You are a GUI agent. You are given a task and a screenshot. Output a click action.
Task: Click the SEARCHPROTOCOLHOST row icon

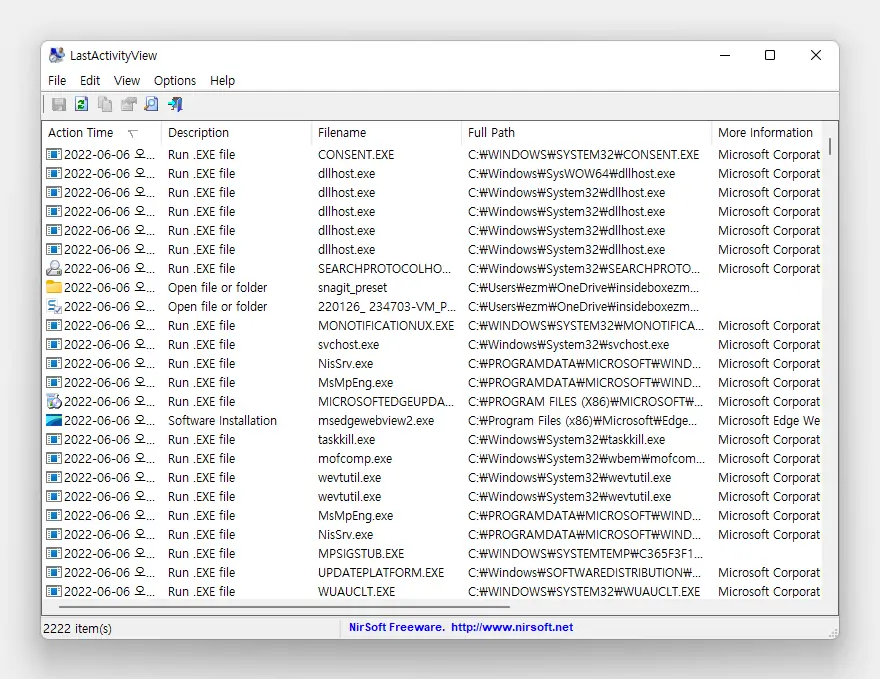[x=54, y=269]
